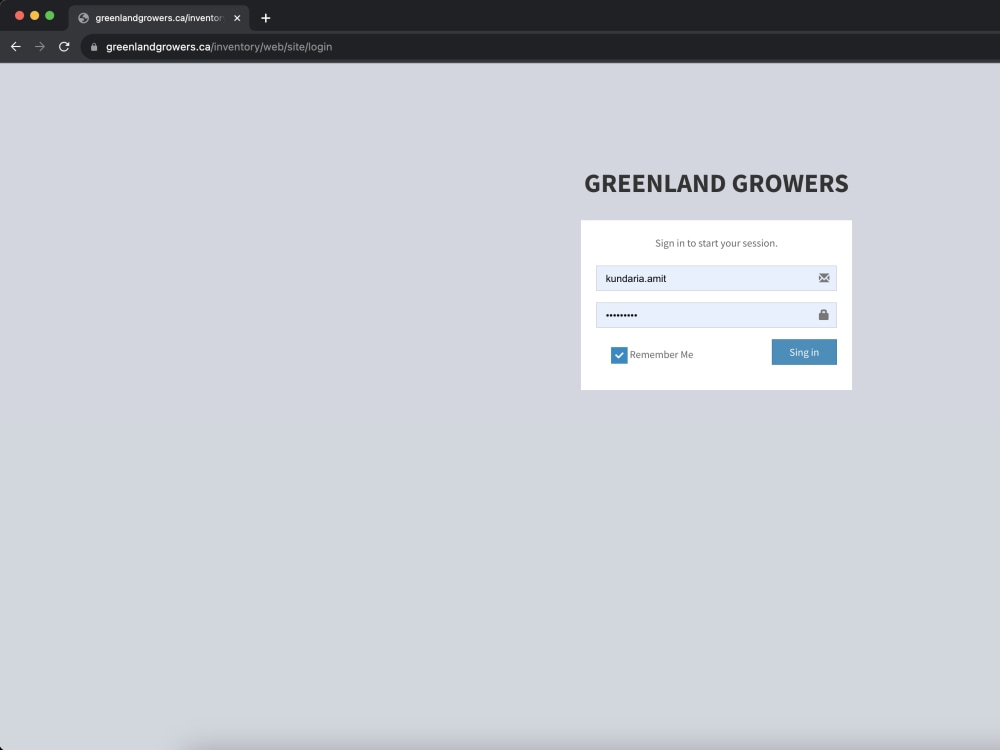Select the greenlandgrowers.ca/inventory tab
This screenshot has width=1000, height=750.
159,18
